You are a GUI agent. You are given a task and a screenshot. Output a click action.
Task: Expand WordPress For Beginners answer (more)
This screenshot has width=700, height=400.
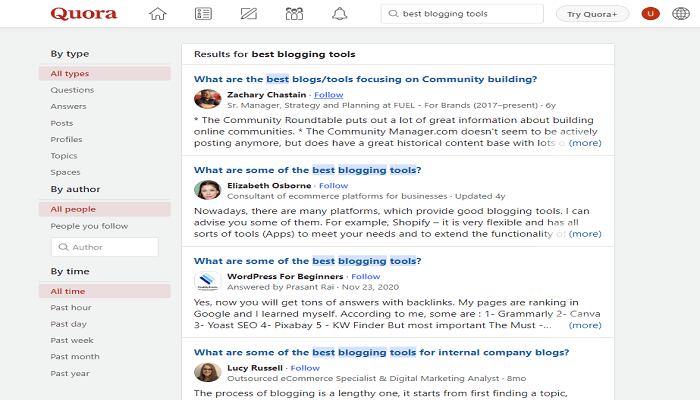click(x=585, y=325)
